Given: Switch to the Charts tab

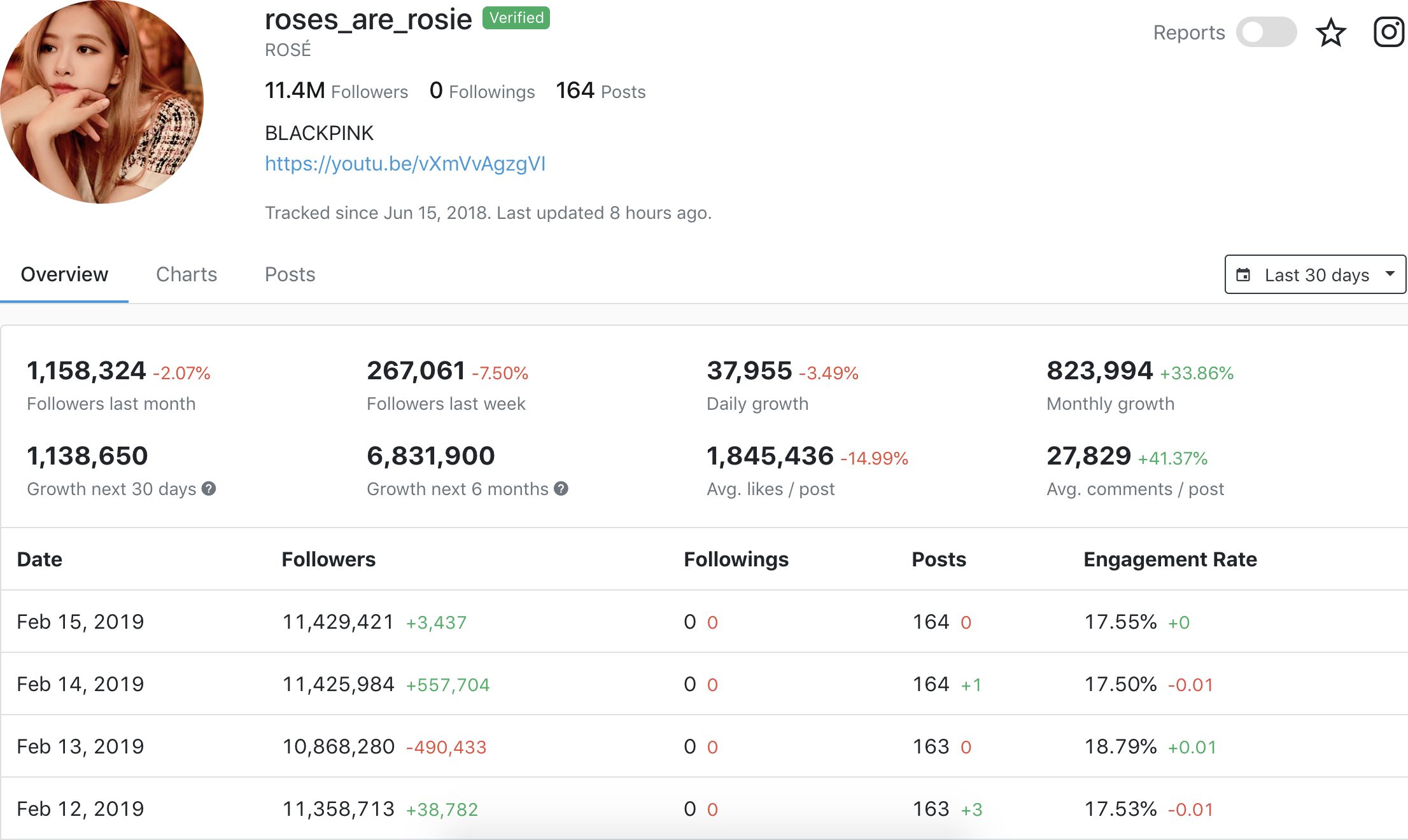Looking at the screenshot, I should (x=187, y=274).
